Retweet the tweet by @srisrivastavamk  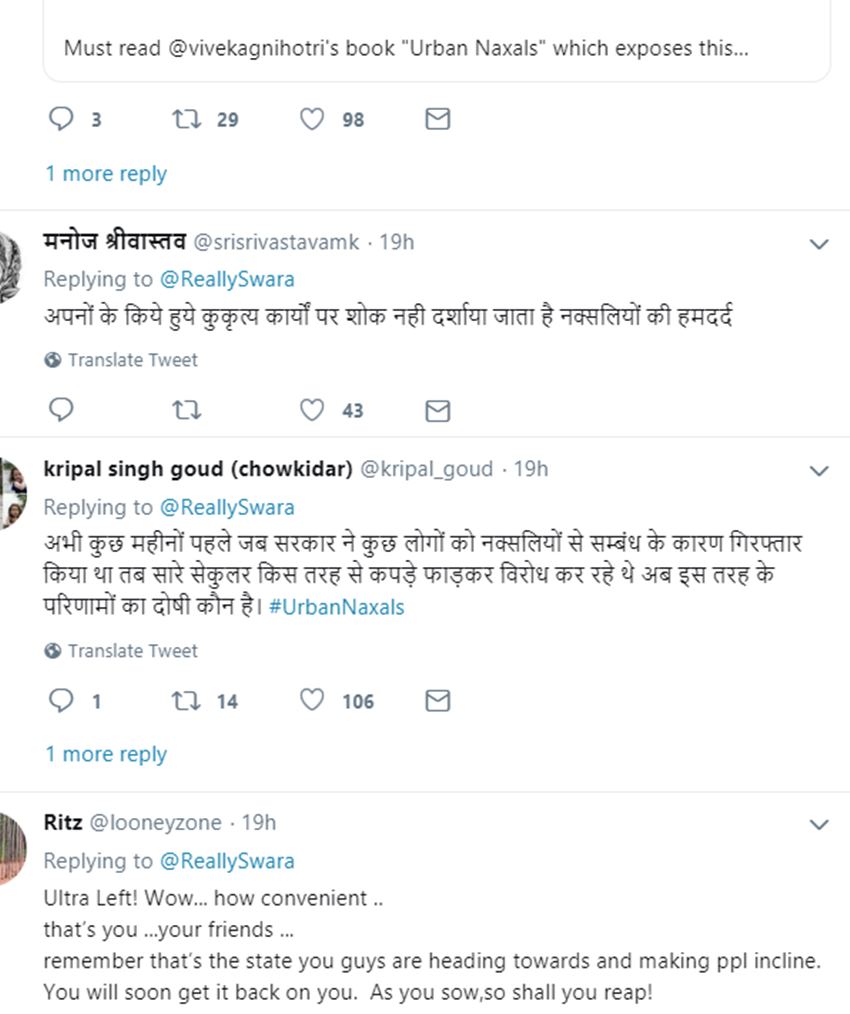pos(185,410)
